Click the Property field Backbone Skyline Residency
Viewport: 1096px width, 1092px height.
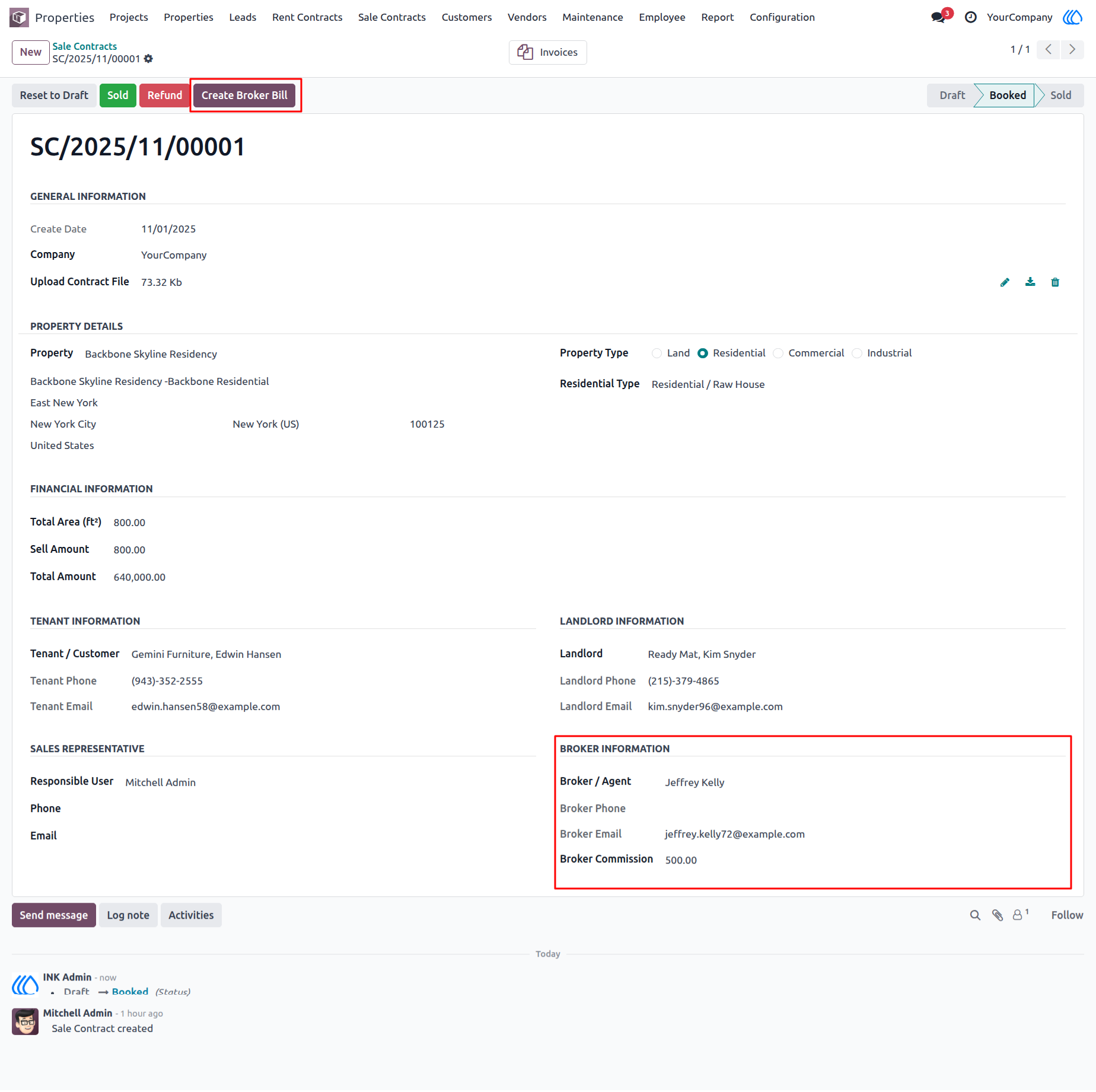click(151, 354)
